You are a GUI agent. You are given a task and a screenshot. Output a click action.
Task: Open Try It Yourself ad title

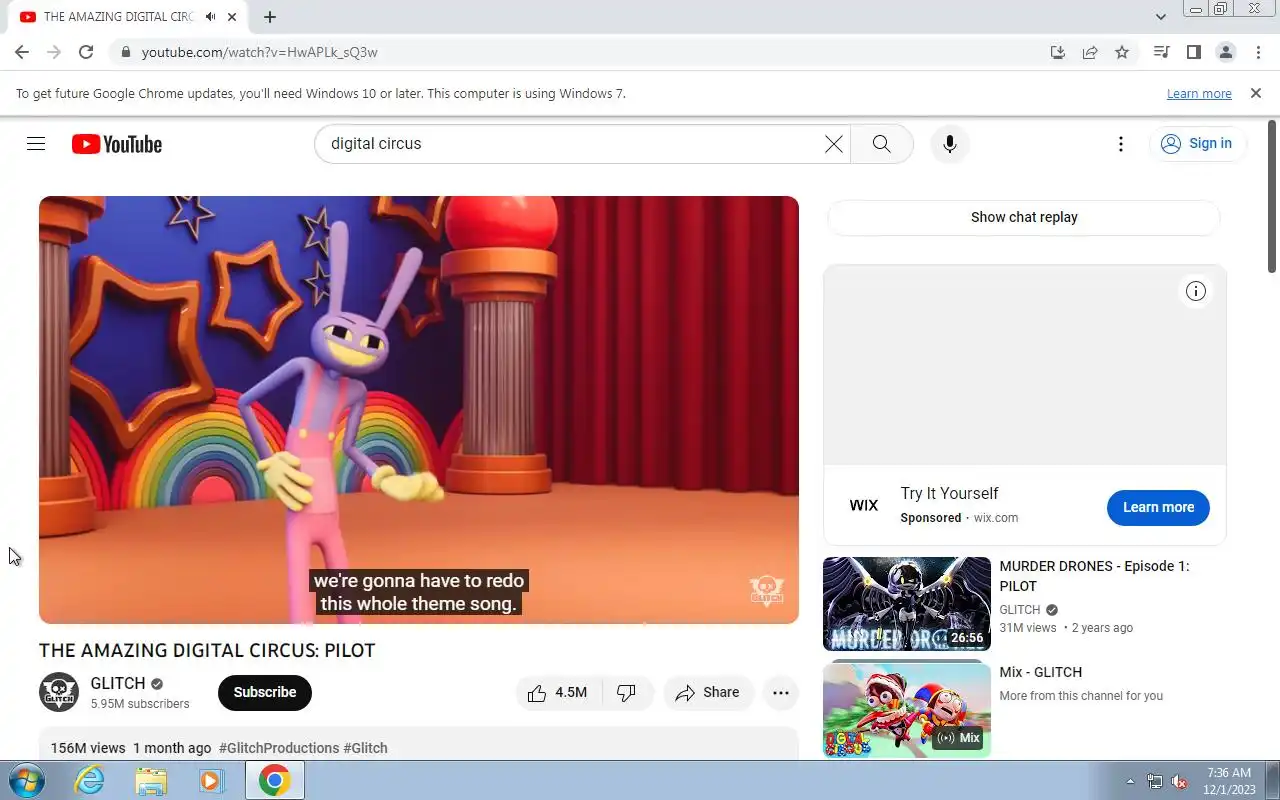coord(949,493)
